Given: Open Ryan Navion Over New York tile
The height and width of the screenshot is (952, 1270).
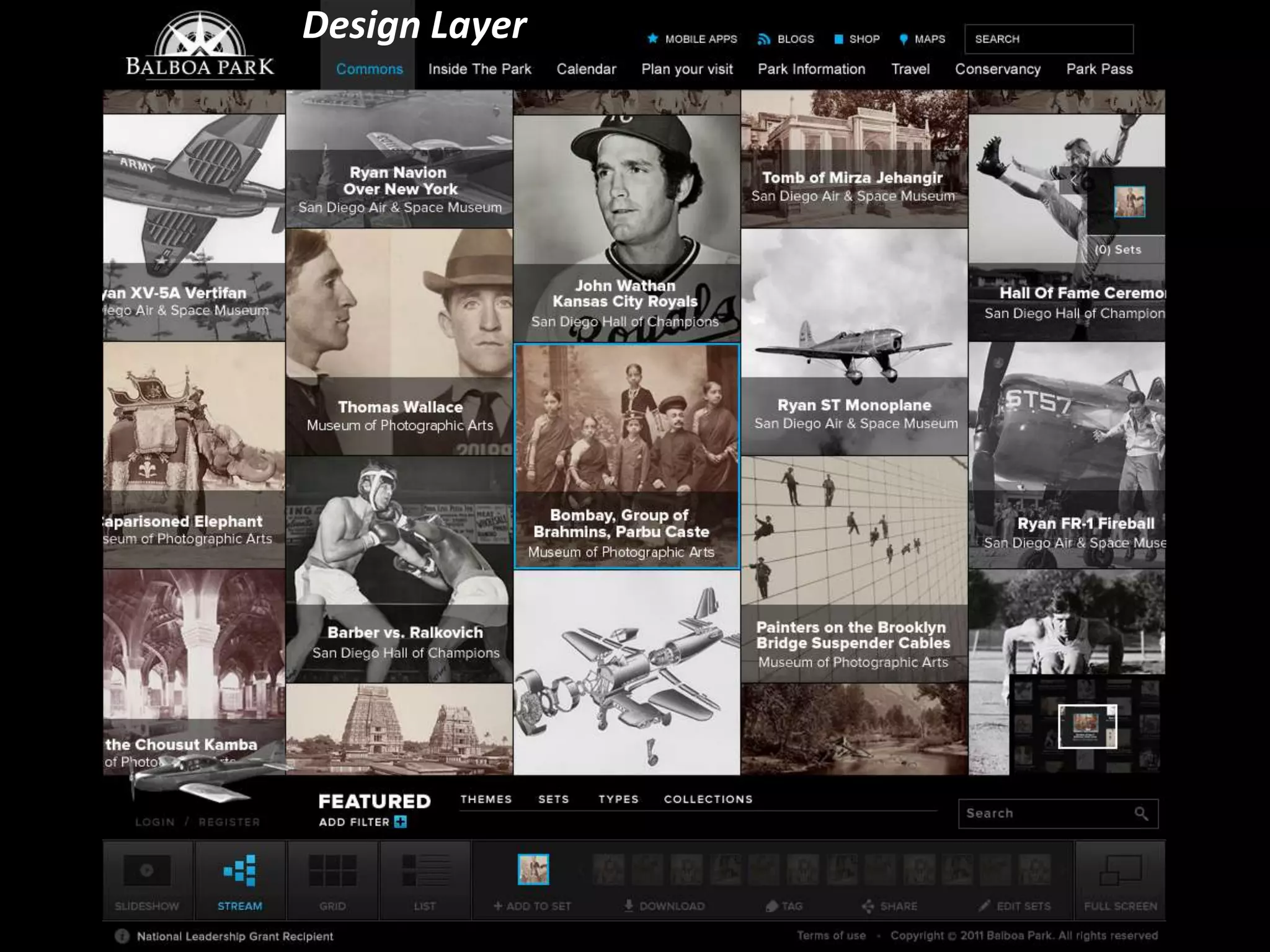Looking at the screenshot, I should pos(399,159).
